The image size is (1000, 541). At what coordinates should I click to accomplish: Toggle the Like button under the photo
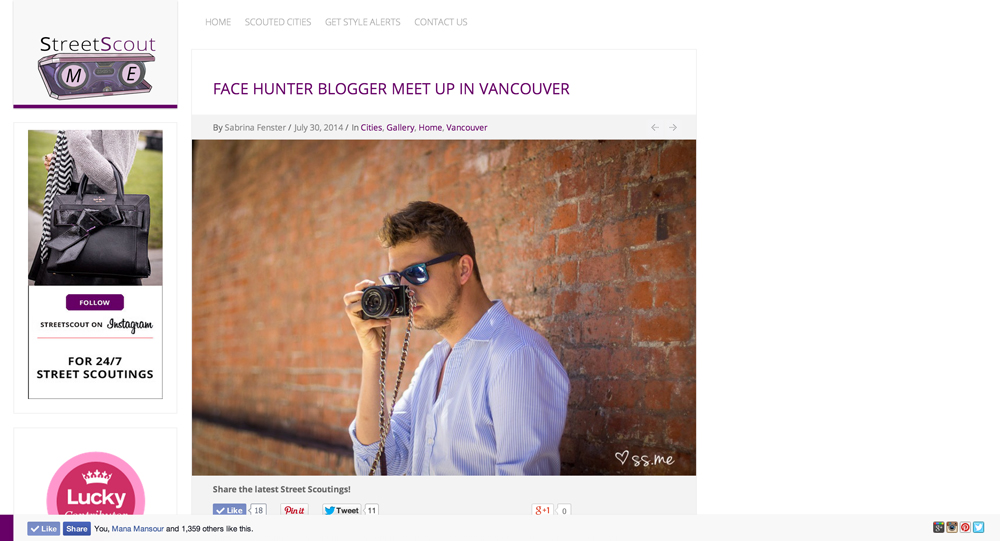(229, 510)
